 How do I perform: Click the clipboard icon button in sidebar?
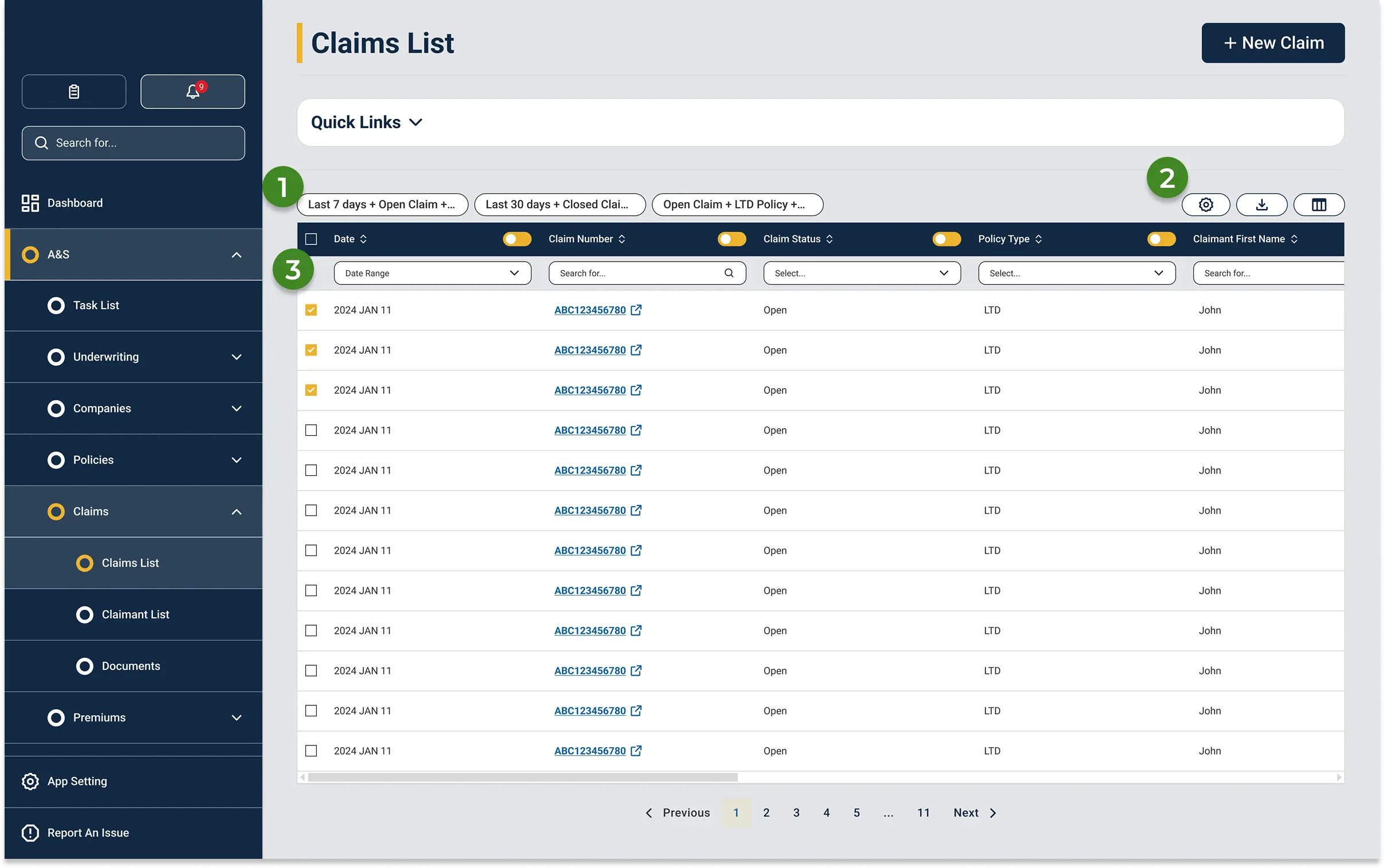[74, 92]
